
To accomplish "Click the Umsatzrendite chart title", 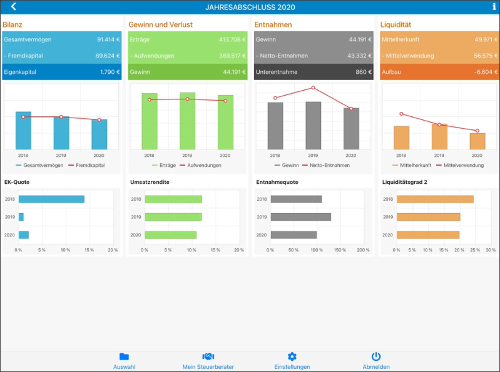I will (150, 182).
